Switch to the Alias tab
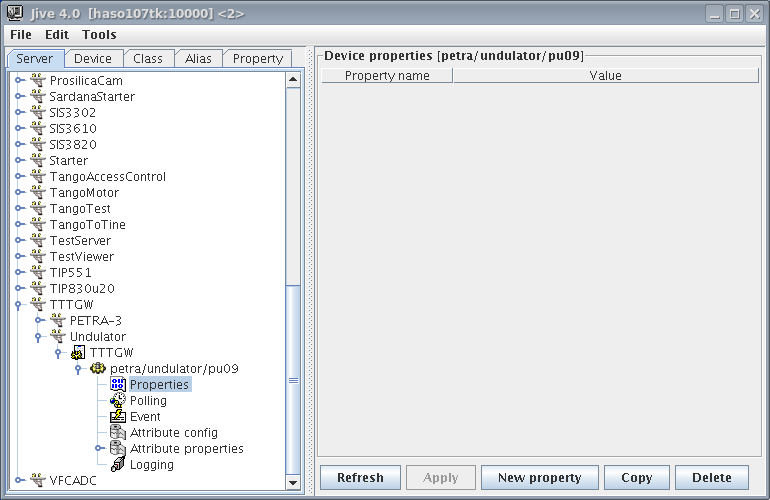 click(198, 58)
